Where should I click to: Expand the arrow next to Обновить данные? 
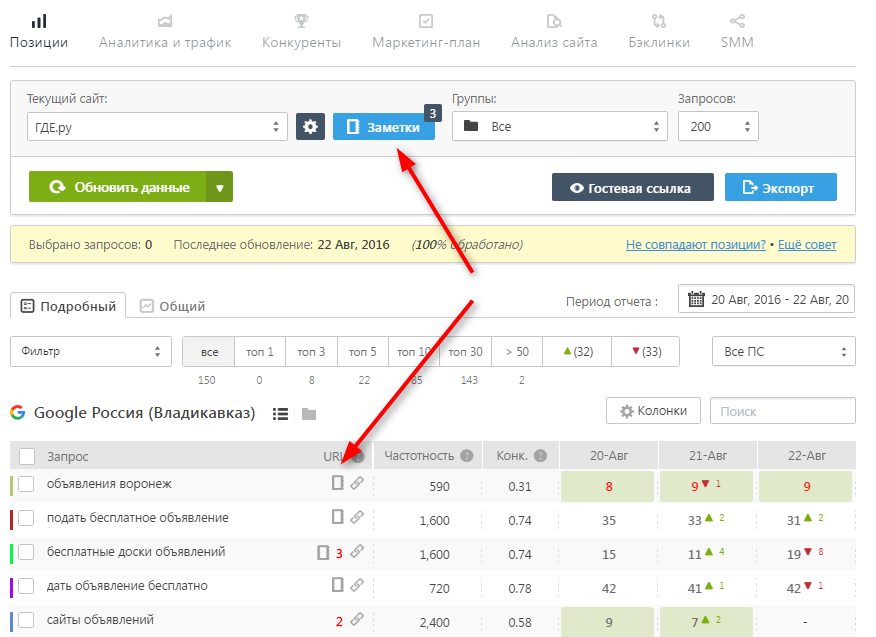(220, 187)
